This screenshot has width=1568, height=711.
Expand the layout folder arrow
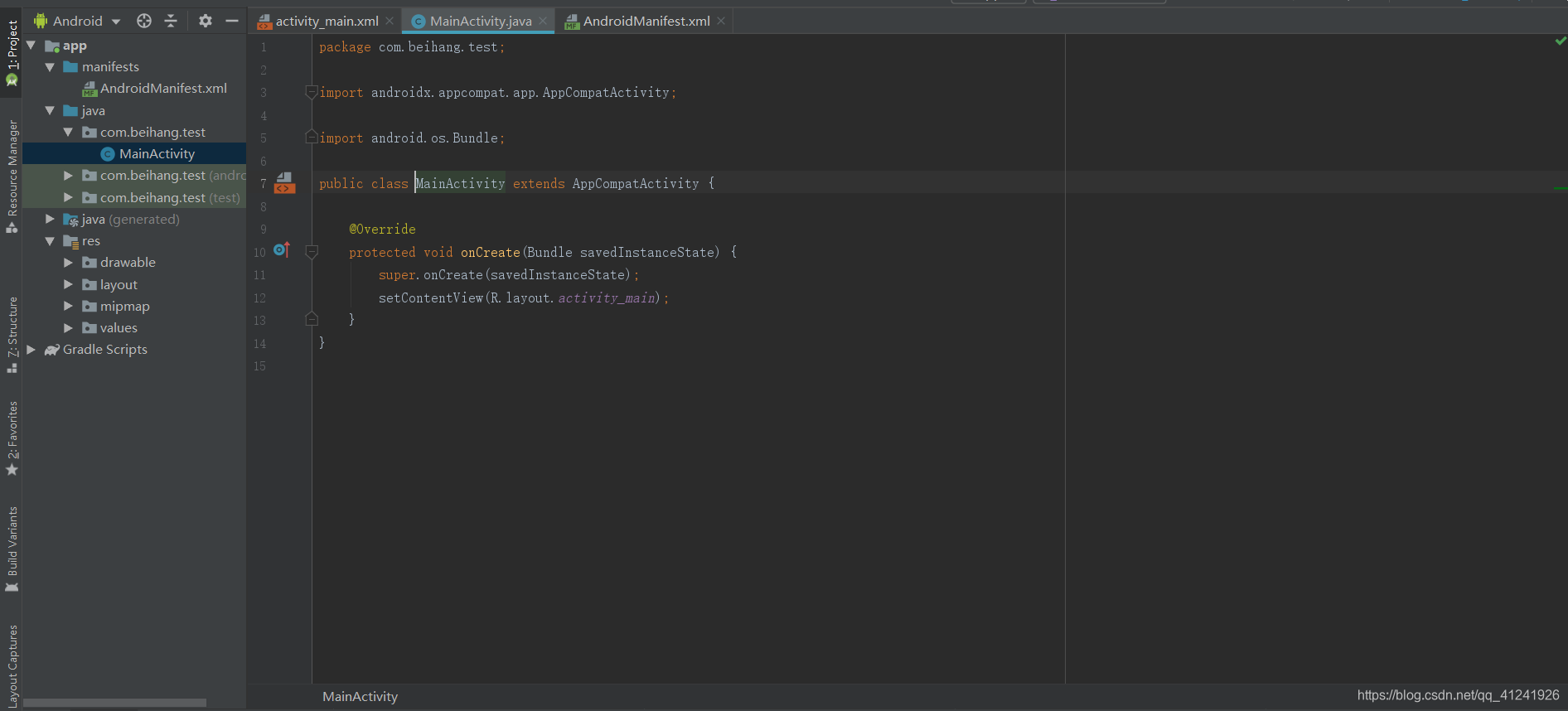pyautogui.click(x=68, y=284)
